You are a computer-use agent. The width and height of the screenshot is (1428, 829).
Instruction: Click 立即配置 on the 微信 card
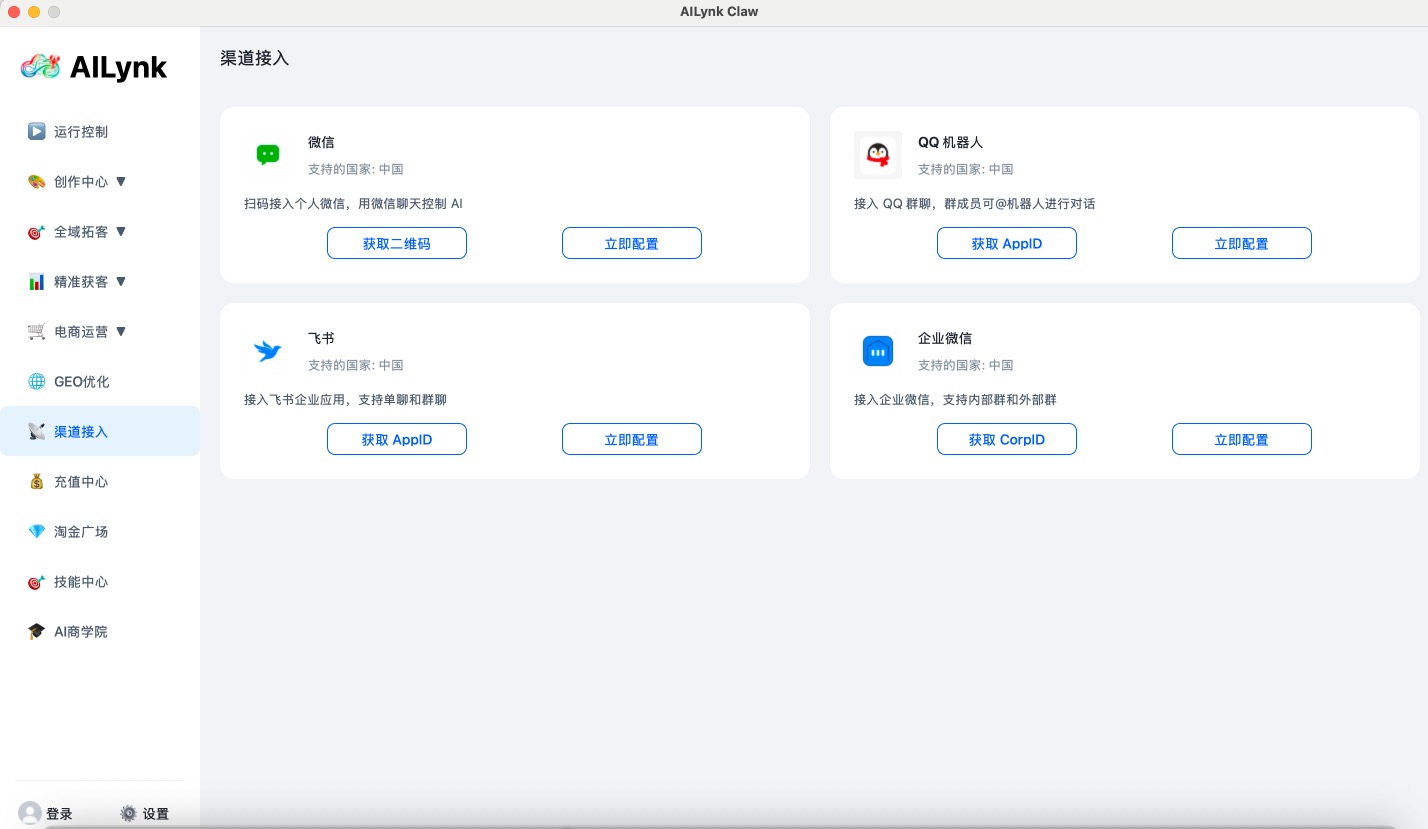(632, 243)
